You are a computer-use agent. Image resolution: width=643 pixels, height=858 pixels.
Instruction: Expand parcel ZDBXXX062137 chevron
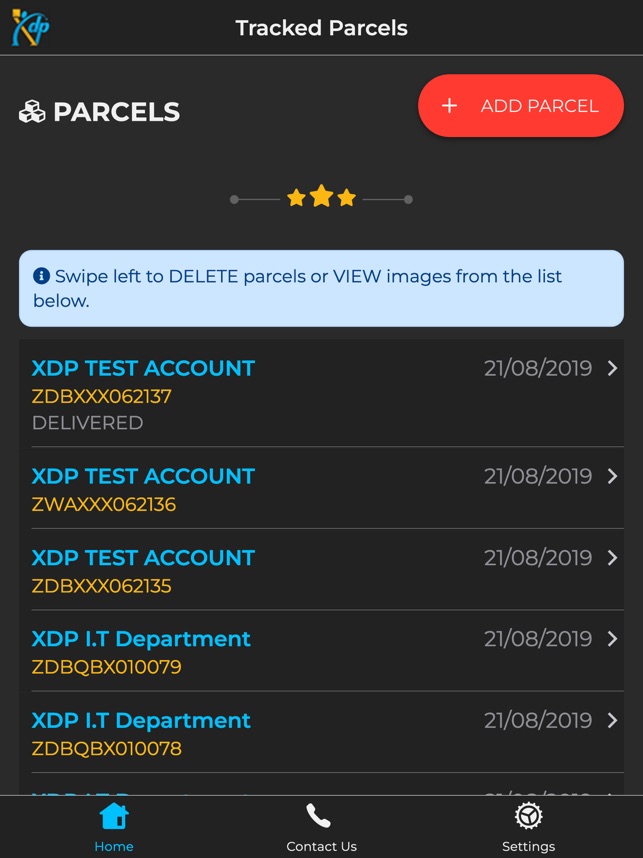[x=612, y=368]
